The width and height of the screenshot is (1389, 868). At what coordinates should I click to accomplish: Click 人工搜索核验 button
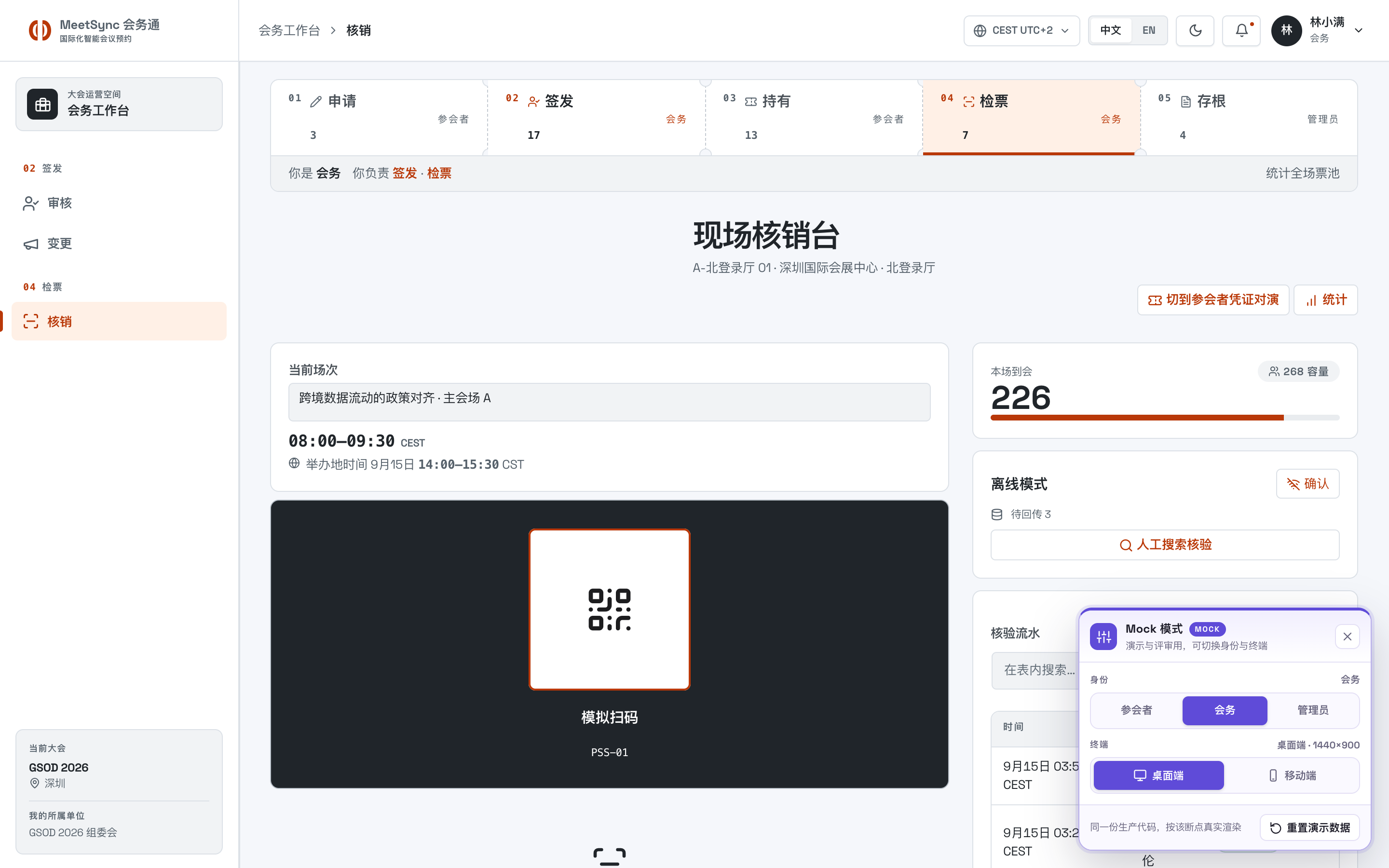click(x=1165, y=545)
